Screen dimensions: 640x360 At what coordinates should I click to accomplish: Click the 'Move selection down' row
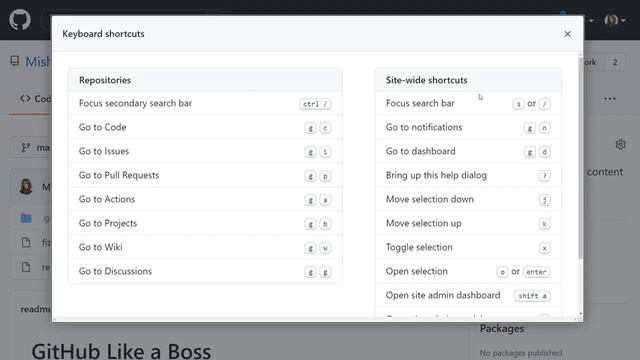(468, 199)
